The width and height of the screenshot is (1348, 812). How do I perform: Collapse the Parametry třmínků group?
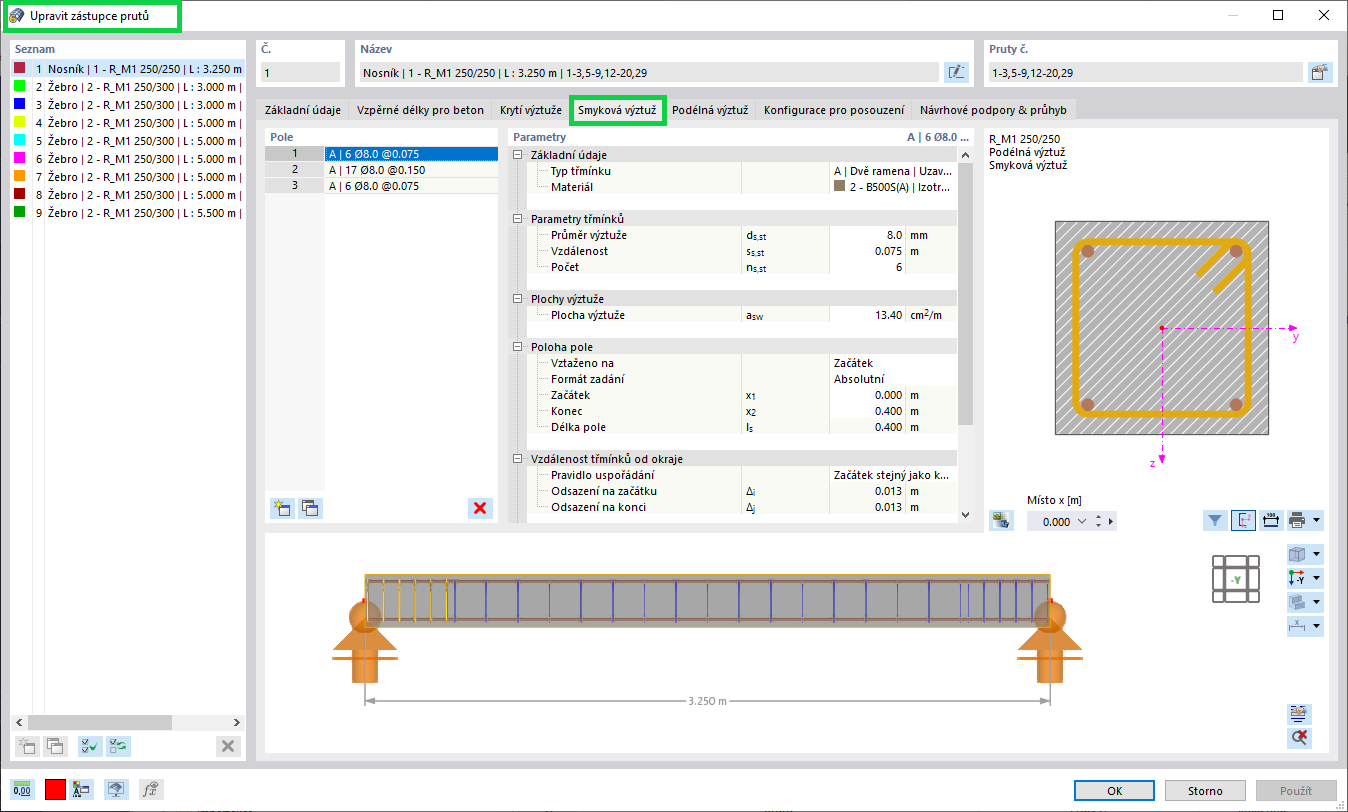(x=518, y=219)
